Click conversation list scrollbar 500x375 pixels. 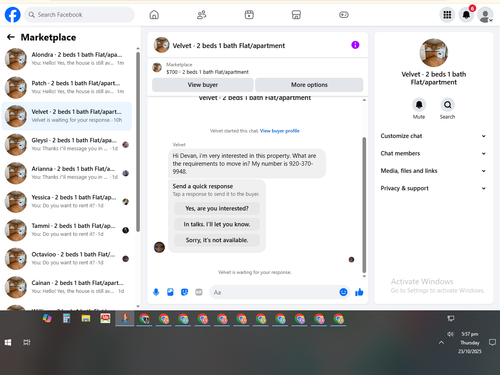pos(138,142)
